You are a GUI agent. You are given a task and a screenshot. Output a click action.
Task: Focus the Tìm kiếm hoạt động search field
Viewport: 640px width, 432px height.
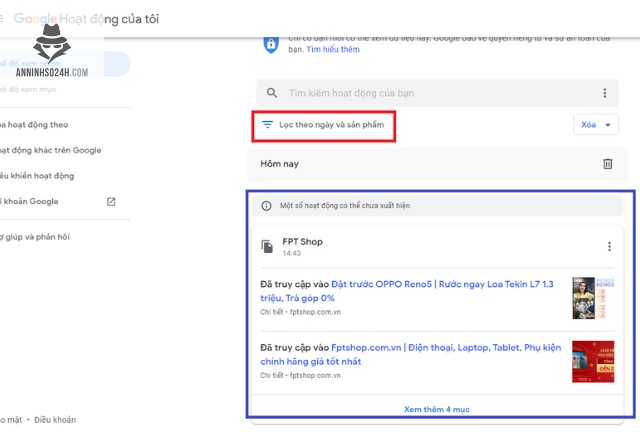437,93
